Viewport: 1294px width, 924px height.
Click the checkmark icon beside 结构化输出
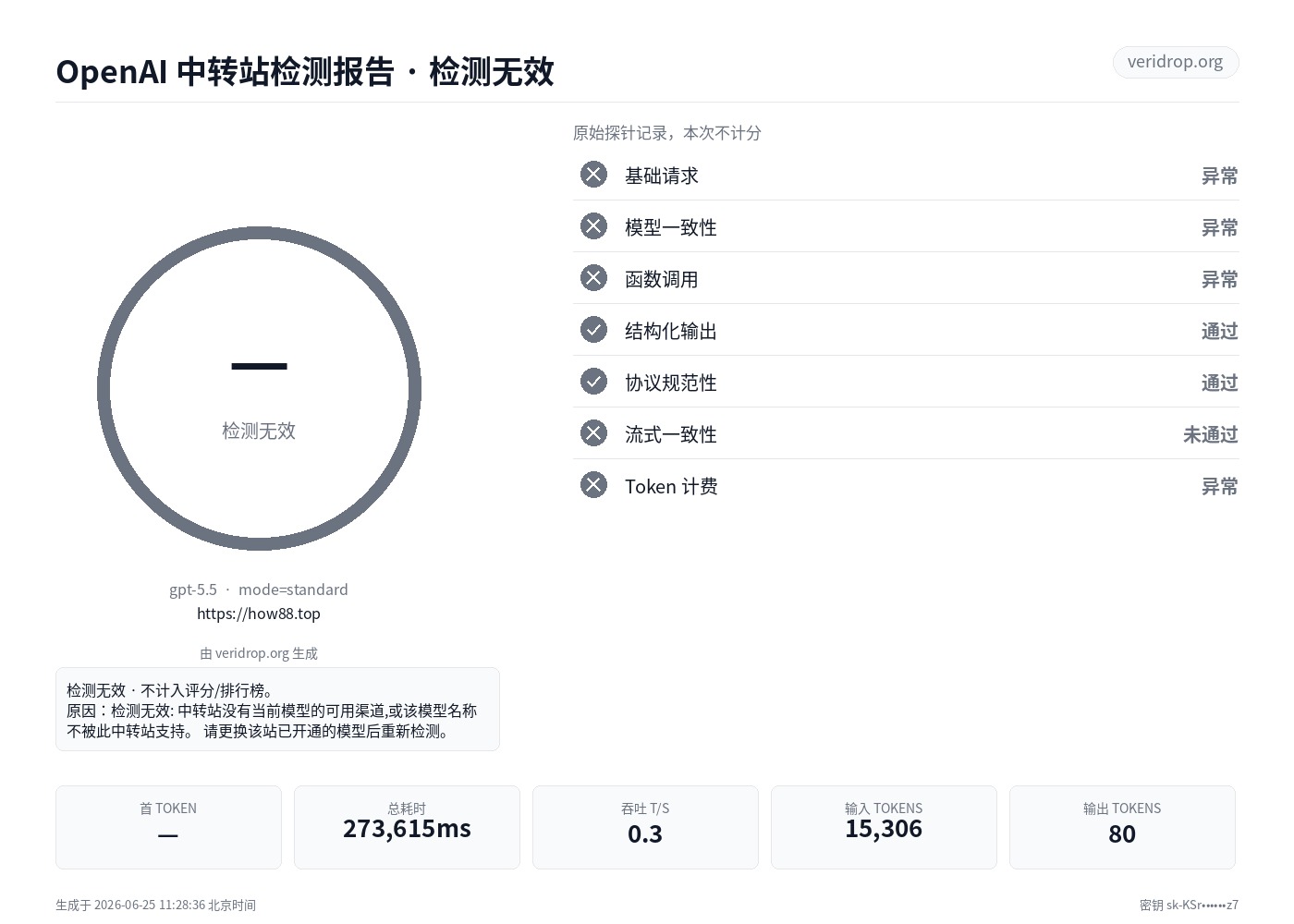593,330
